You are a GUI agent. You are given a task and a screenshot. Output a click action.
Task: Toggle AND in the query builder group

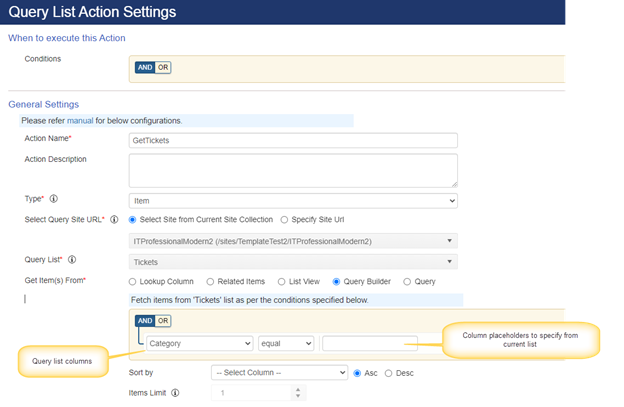pos(145,321)
